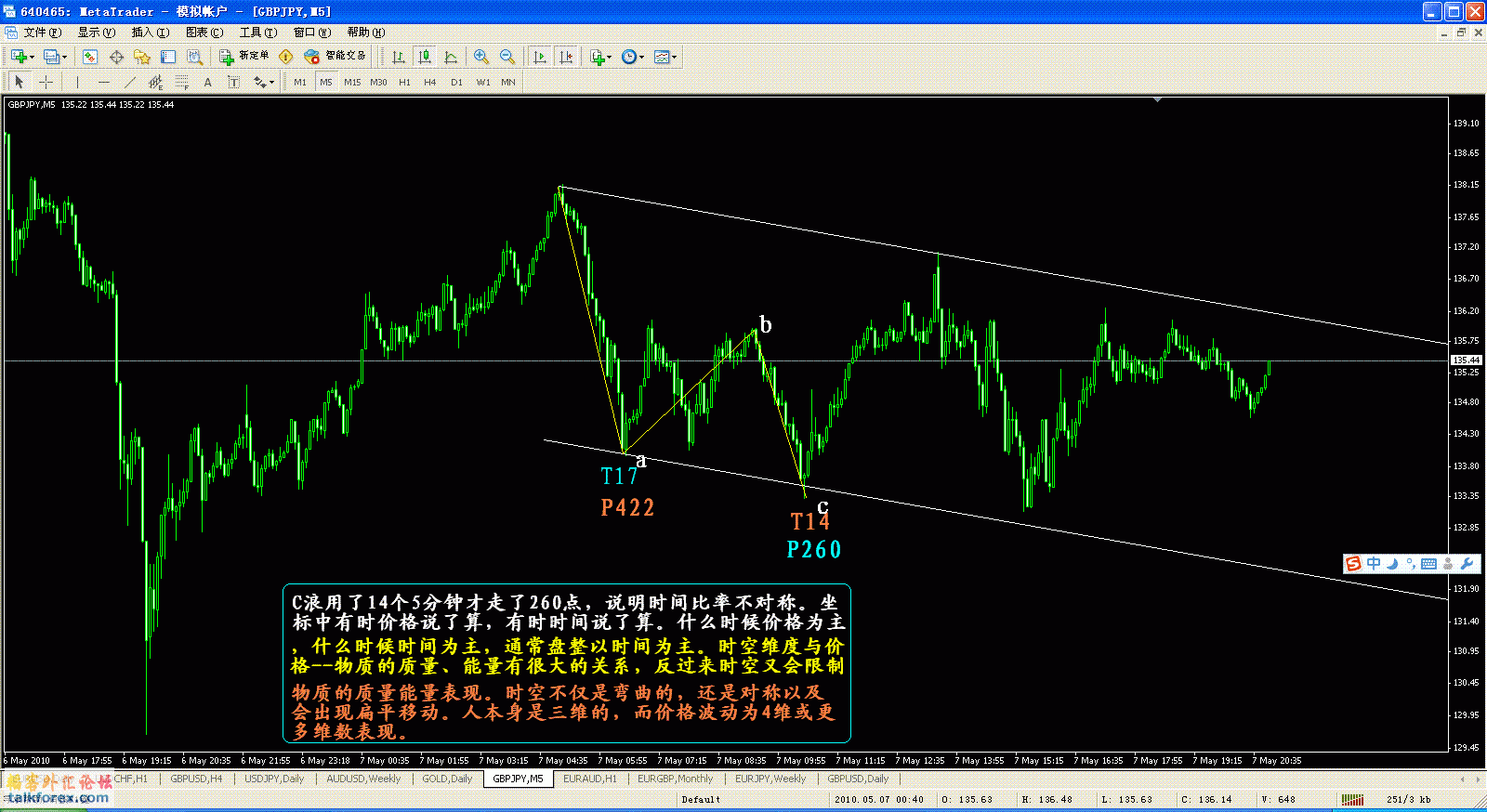Screen dimensions: 1487x812
Task: Switch timeframe to H4
Action: pyautogui.click(x=430, y=82)
